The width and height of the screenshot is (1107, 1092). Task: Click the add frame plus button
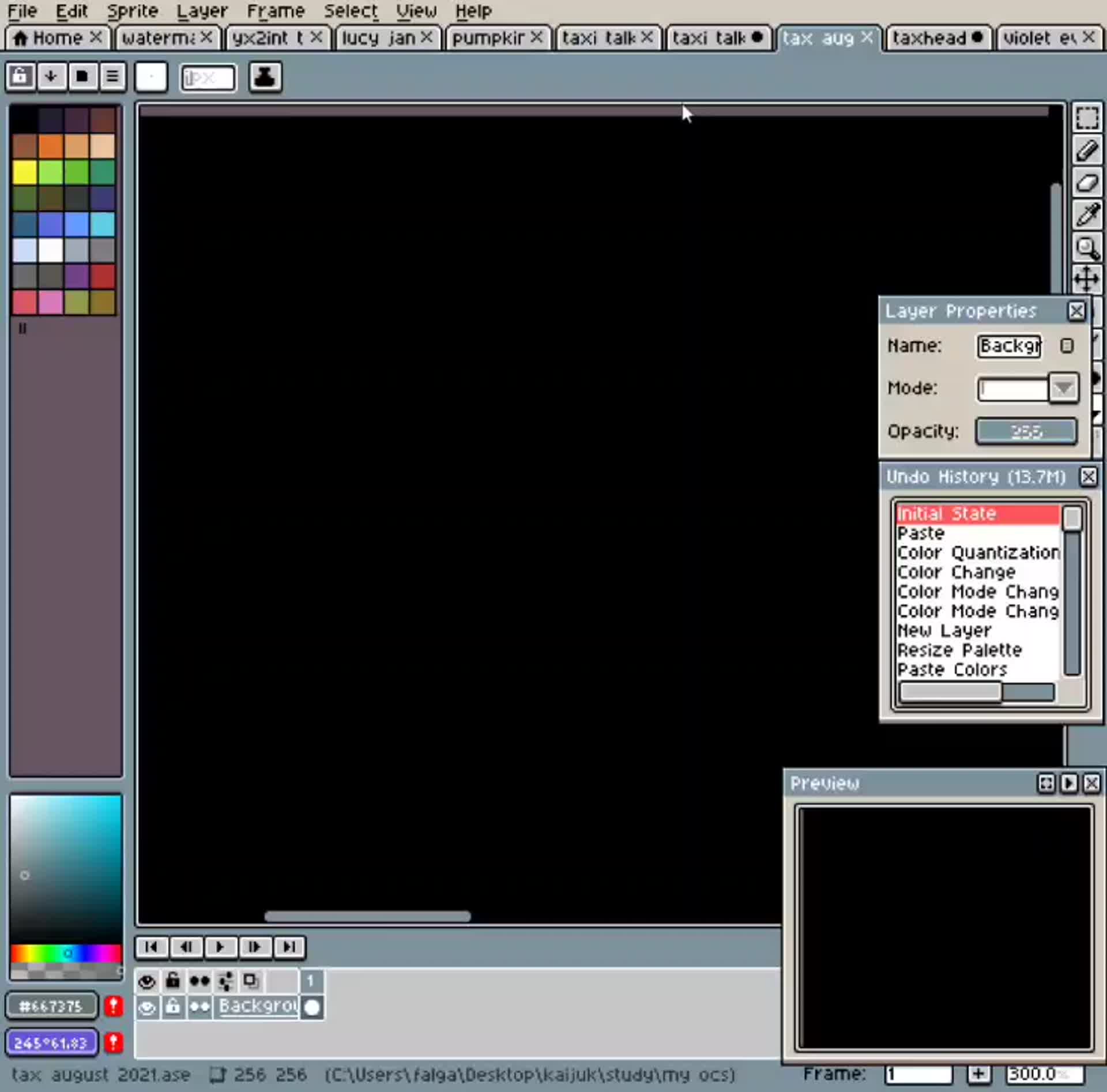tap(978, 1074)
